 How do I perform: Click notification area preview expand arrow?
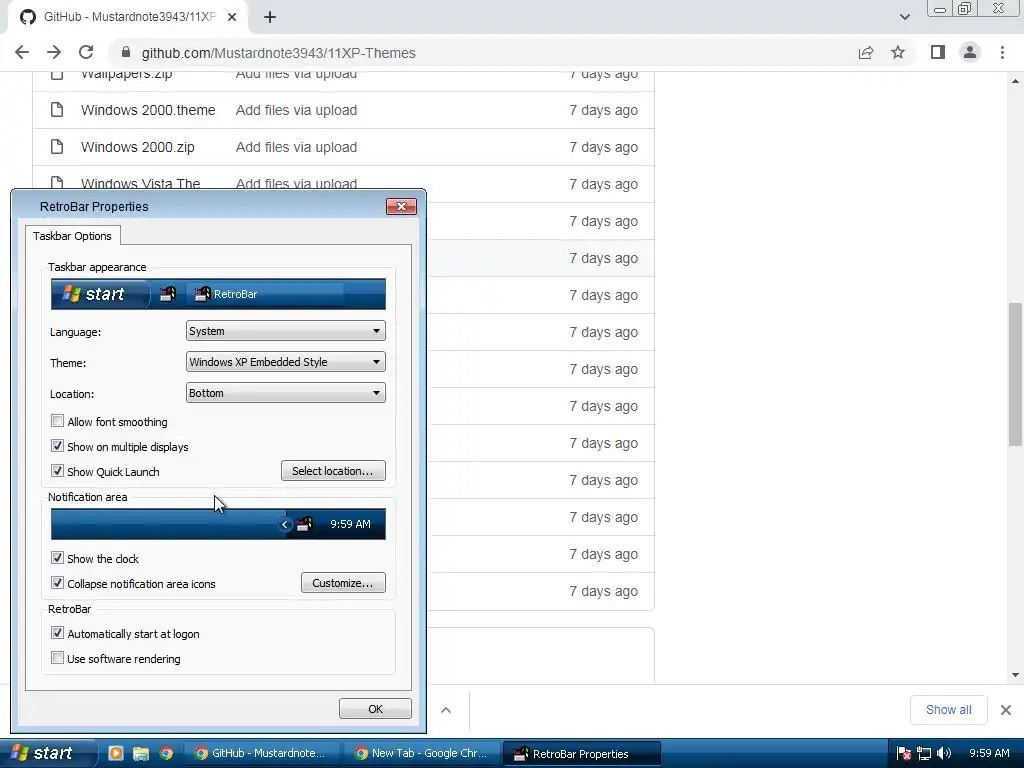click(285, 524)
